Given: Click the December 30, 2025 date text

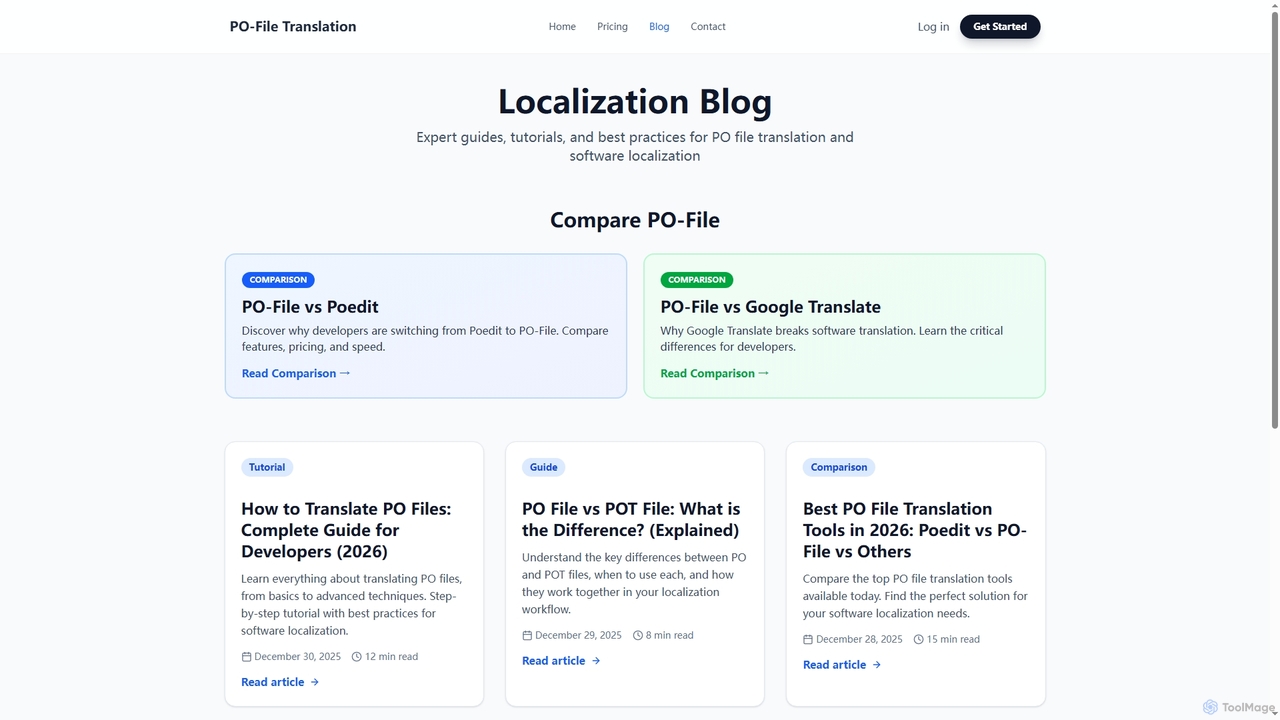Looking at the screenshot, I should click(x=298, y=657).
